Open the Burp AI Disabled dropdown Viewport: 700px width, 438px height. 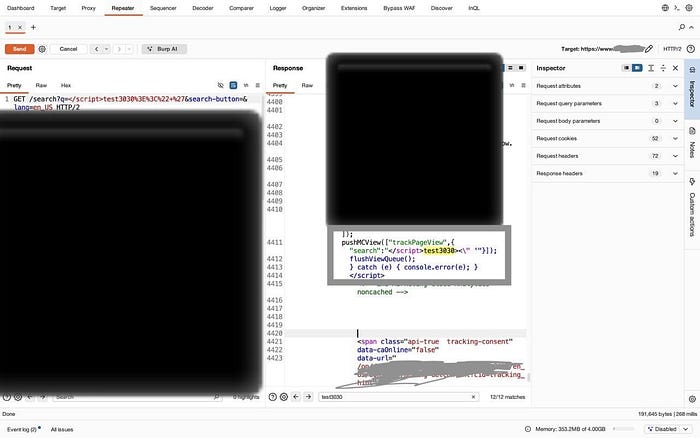(x=668, y=429)
